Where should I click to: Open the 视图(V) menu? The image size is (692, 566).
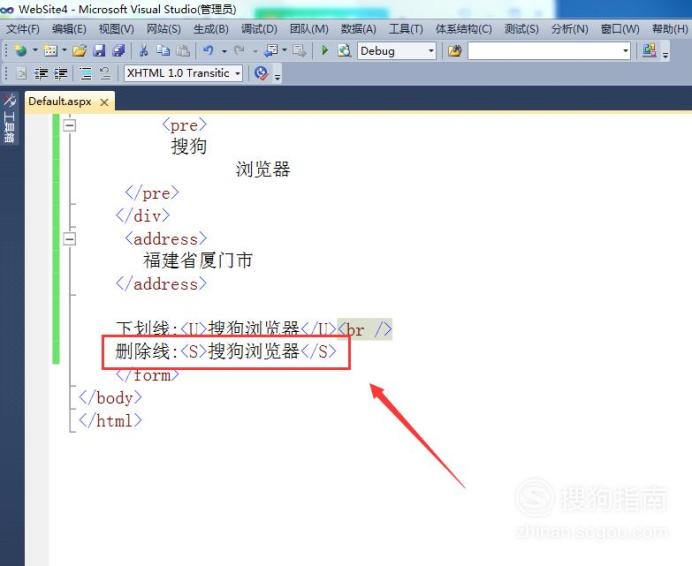tap(117, 29)
